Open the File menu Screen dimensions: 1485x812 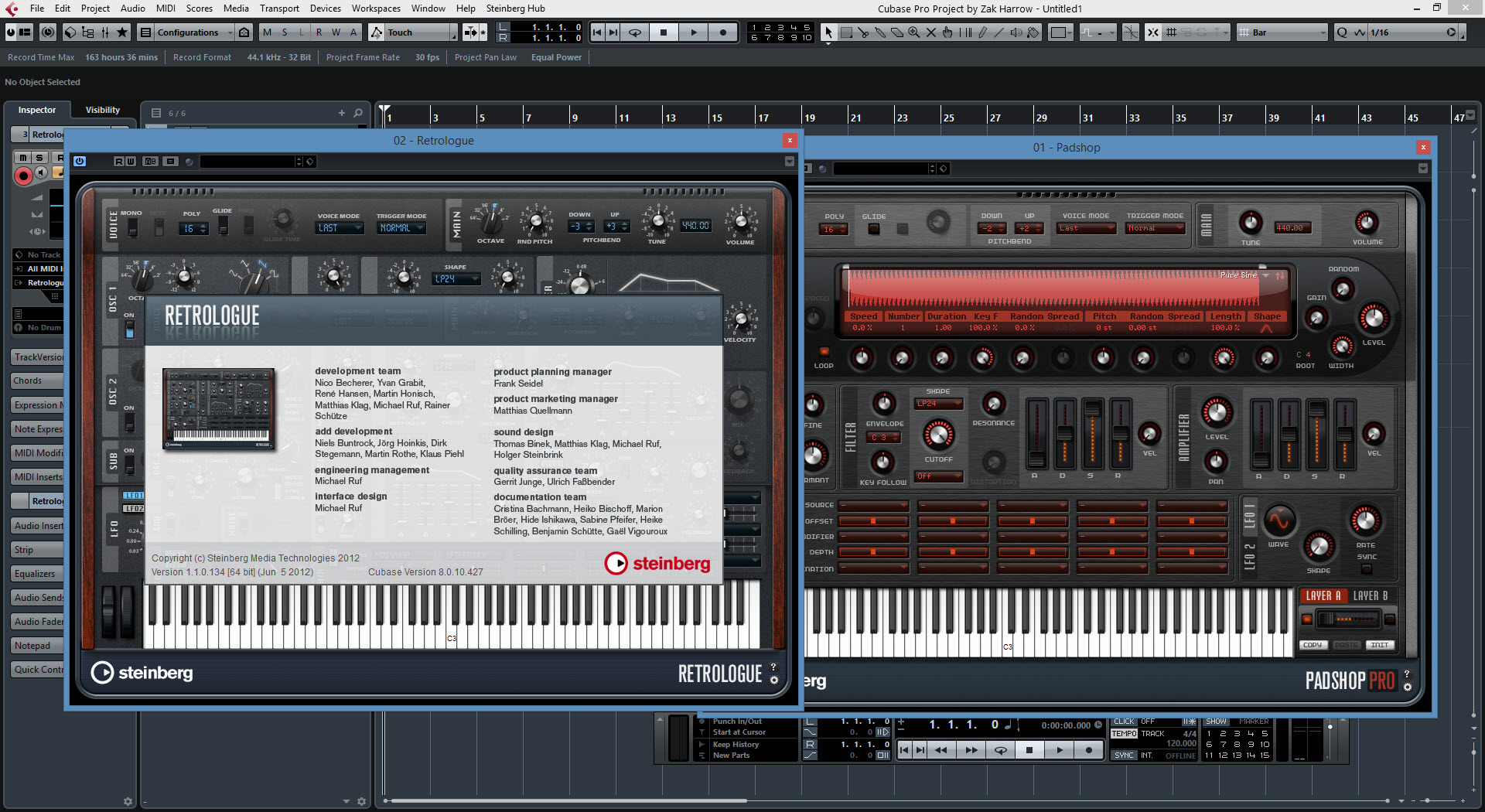point(37,9)
